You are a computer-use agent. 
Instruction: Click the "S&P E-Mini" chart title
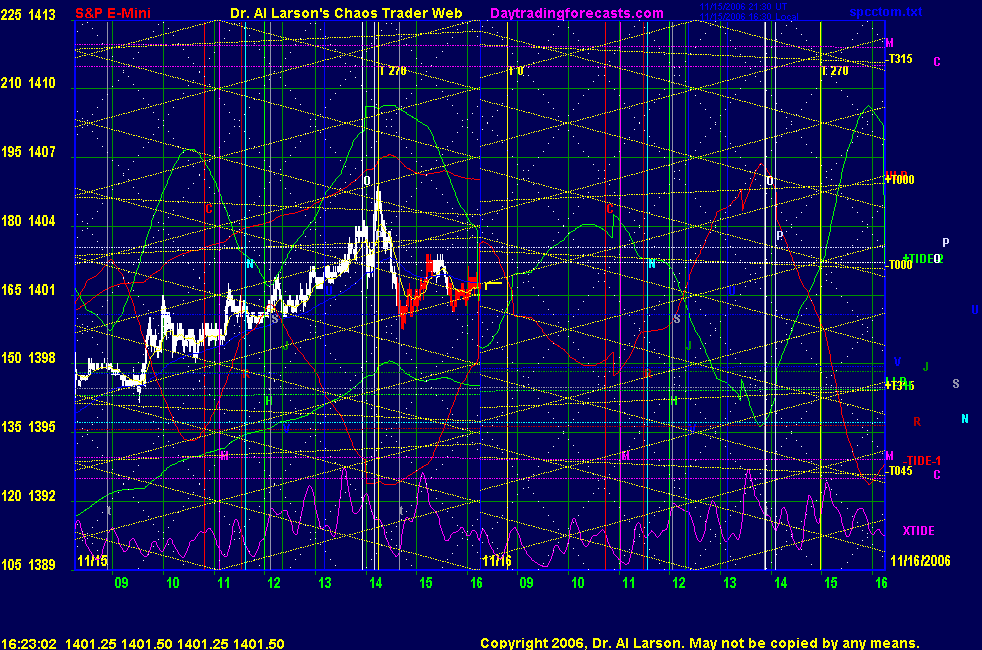pos(113,13)
